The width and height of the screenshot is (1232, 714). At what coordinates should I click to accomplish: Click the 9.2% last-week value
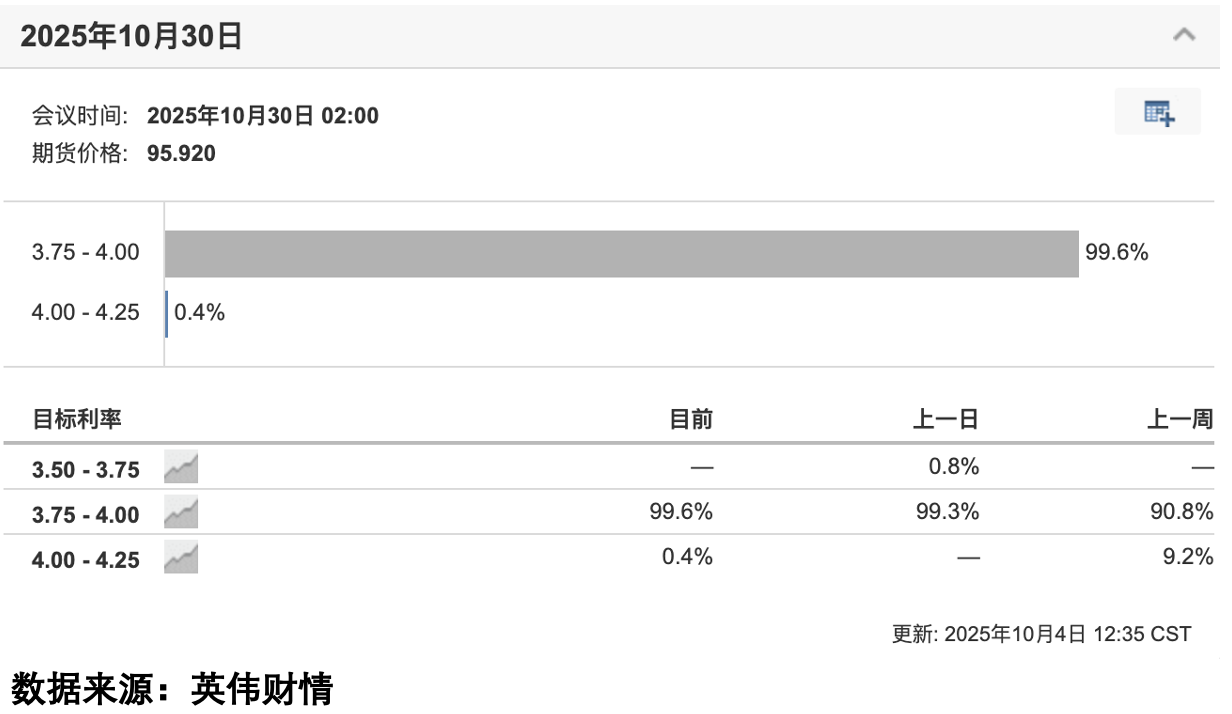coord(1190,557)
